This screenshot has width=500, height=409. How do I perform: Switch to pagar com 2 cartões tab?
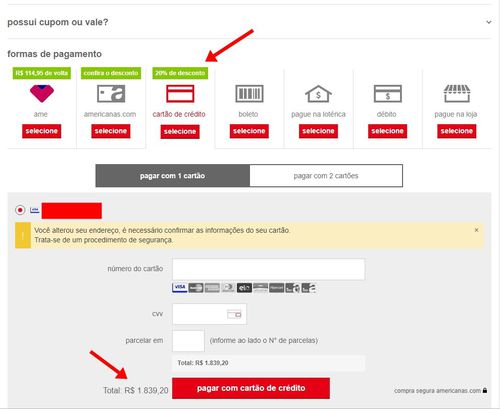click(326, 176)
